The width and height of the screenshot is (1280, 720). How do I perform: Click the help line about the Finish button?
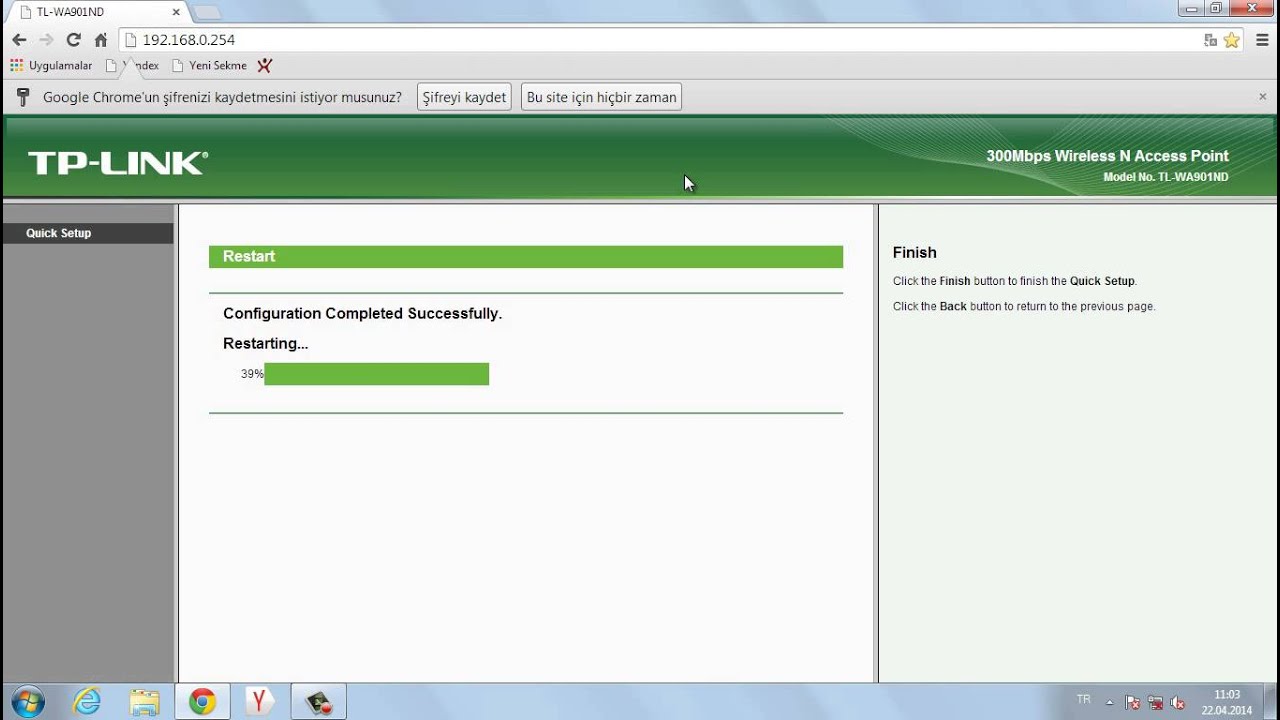coord(1015,282)
